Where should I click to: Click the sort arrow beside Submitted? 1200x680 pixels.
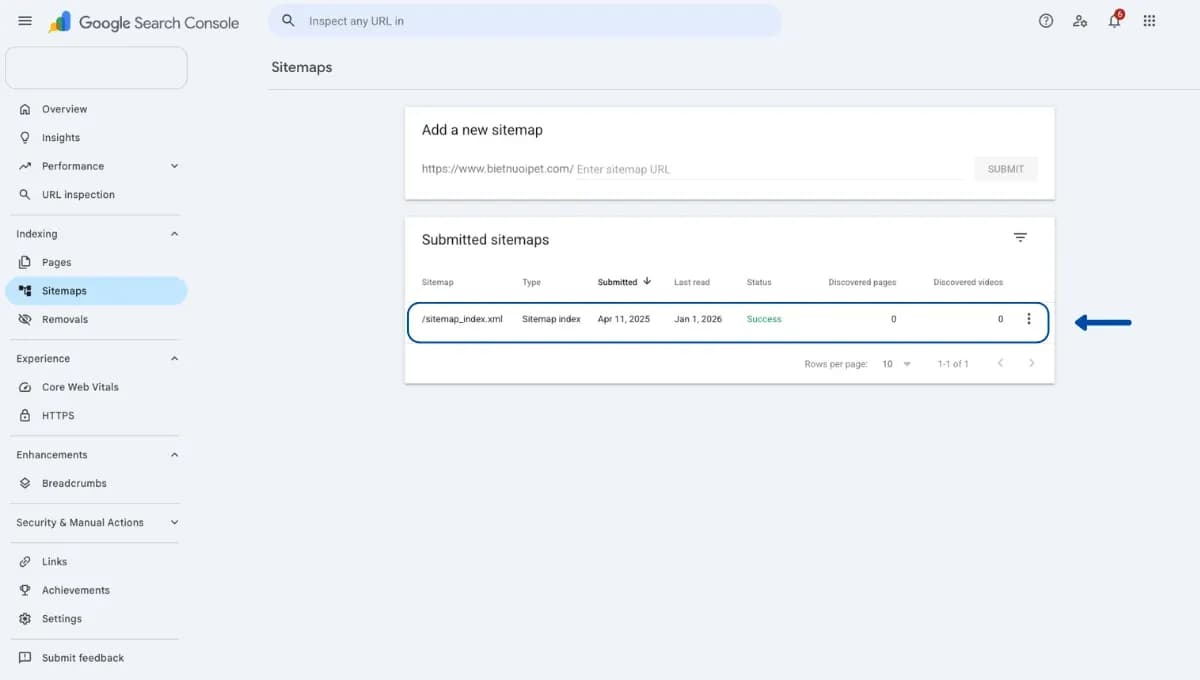(647, 281)
